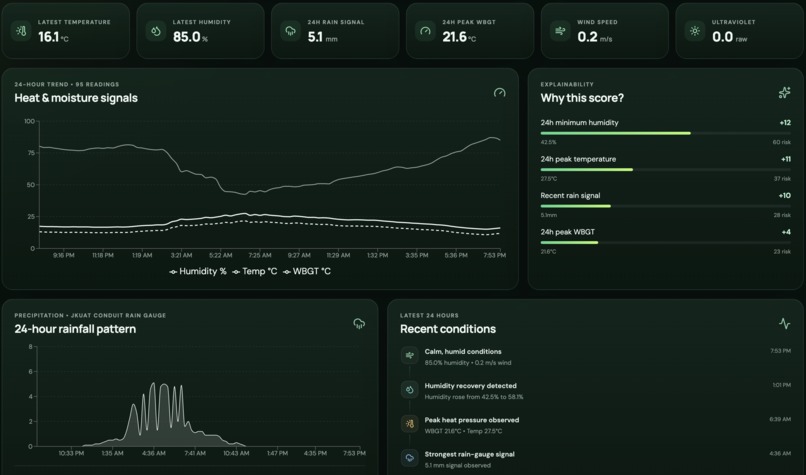Click the Humidity recovery detected entry
The height and width of the screenshot is (475, 806).
(596, 391)
